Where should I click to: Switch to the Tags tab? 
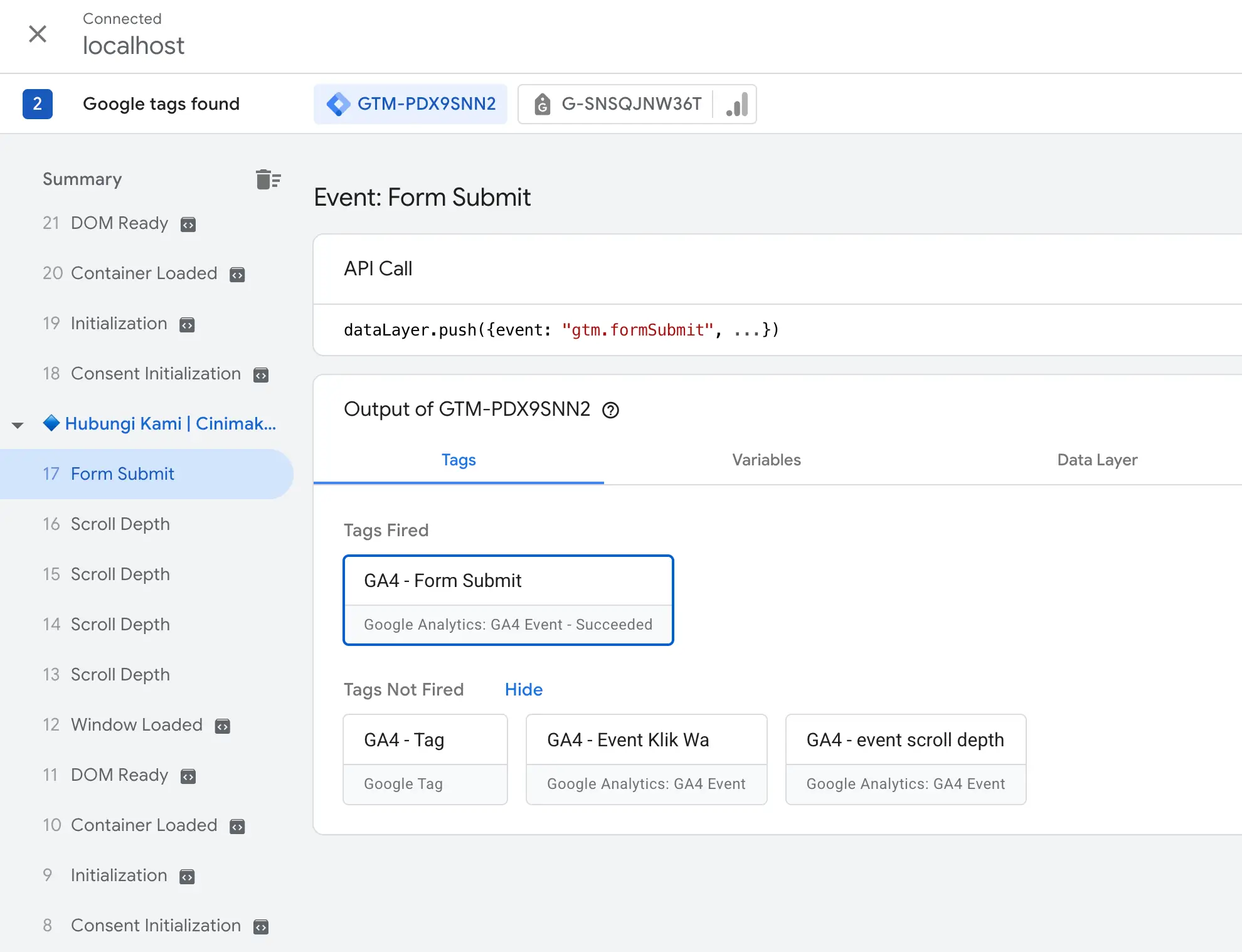tap(459, 460)
